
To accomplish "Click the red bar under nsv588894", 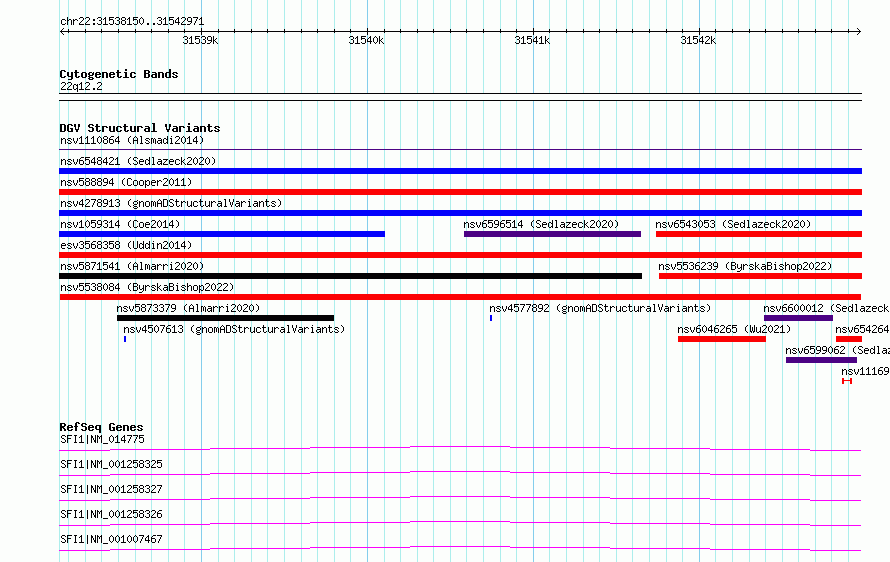I will [x=460, y=192].
